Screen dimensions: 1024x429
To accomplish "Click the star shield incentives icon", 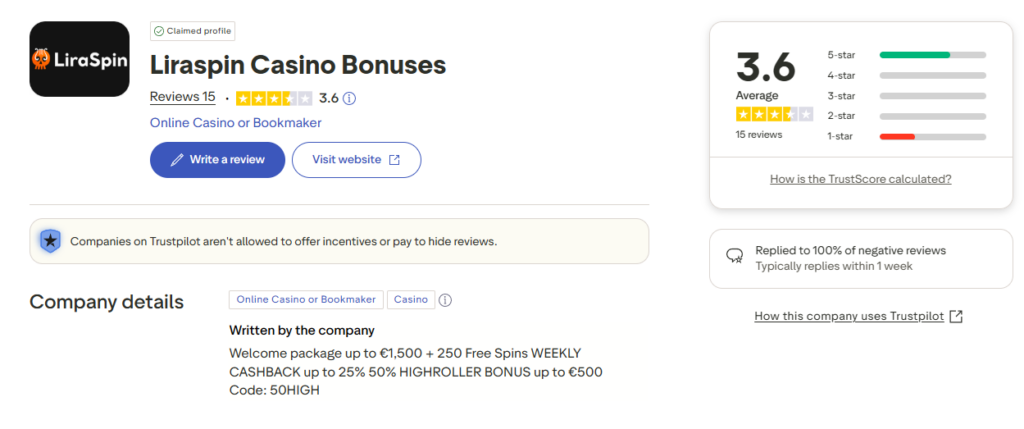I will pos(49,241).
